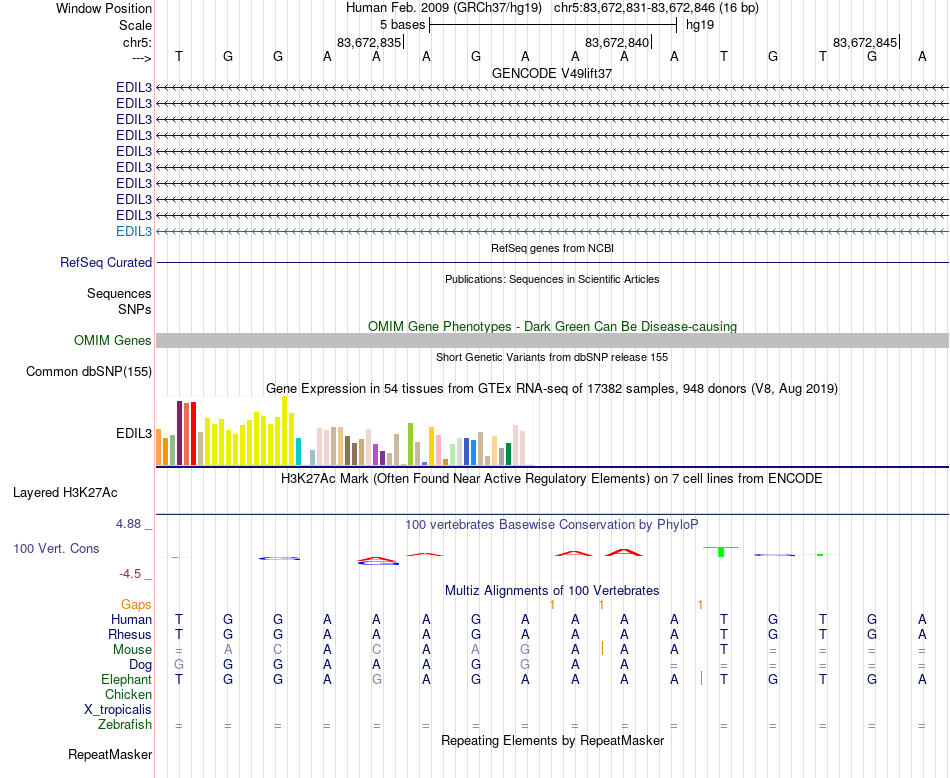Select the X_tropicalis alignment row label
950x778 pixels.
click(x=118, y=710)
